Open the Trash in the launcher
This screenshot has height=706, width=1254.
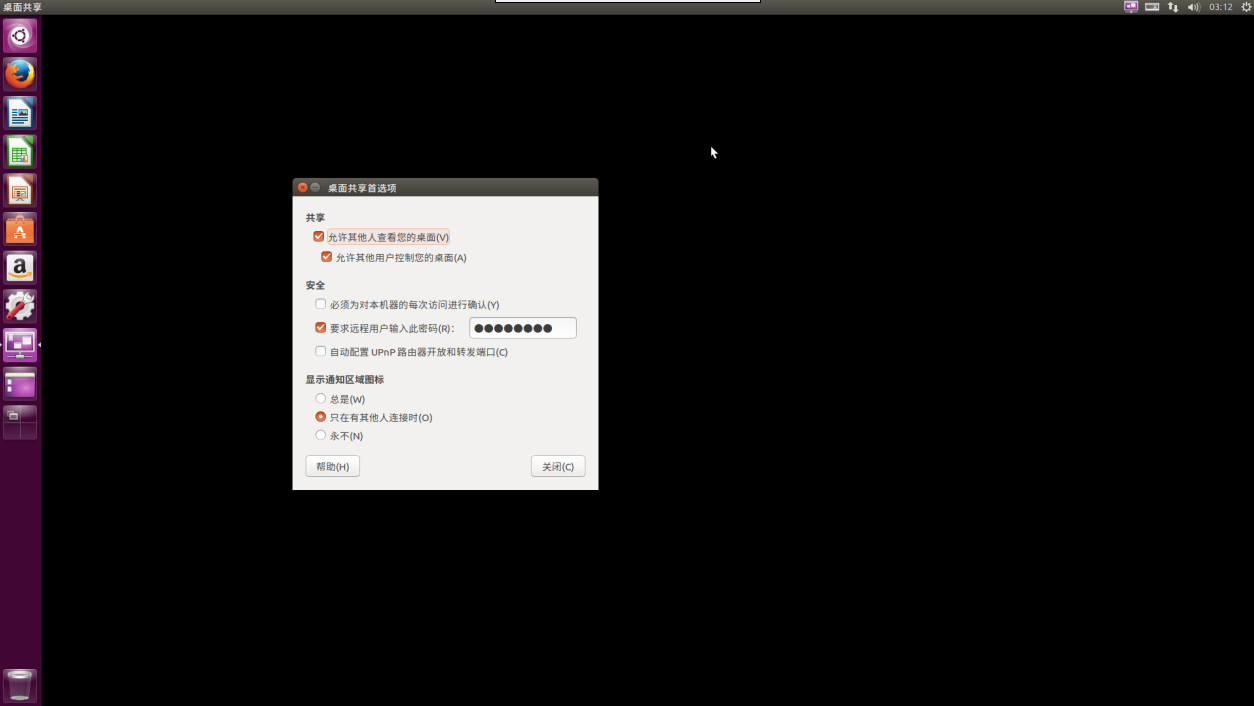[20, 686]
